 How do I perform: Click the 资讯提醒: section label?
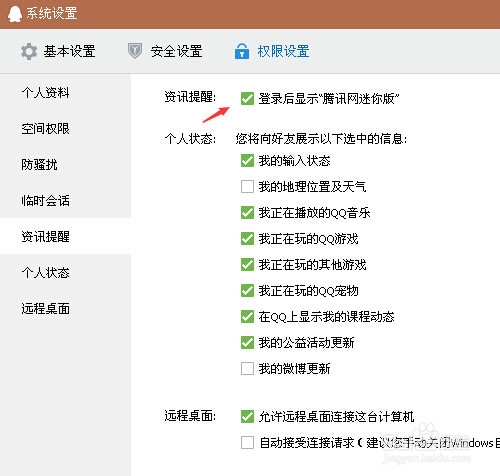(190, 97)
